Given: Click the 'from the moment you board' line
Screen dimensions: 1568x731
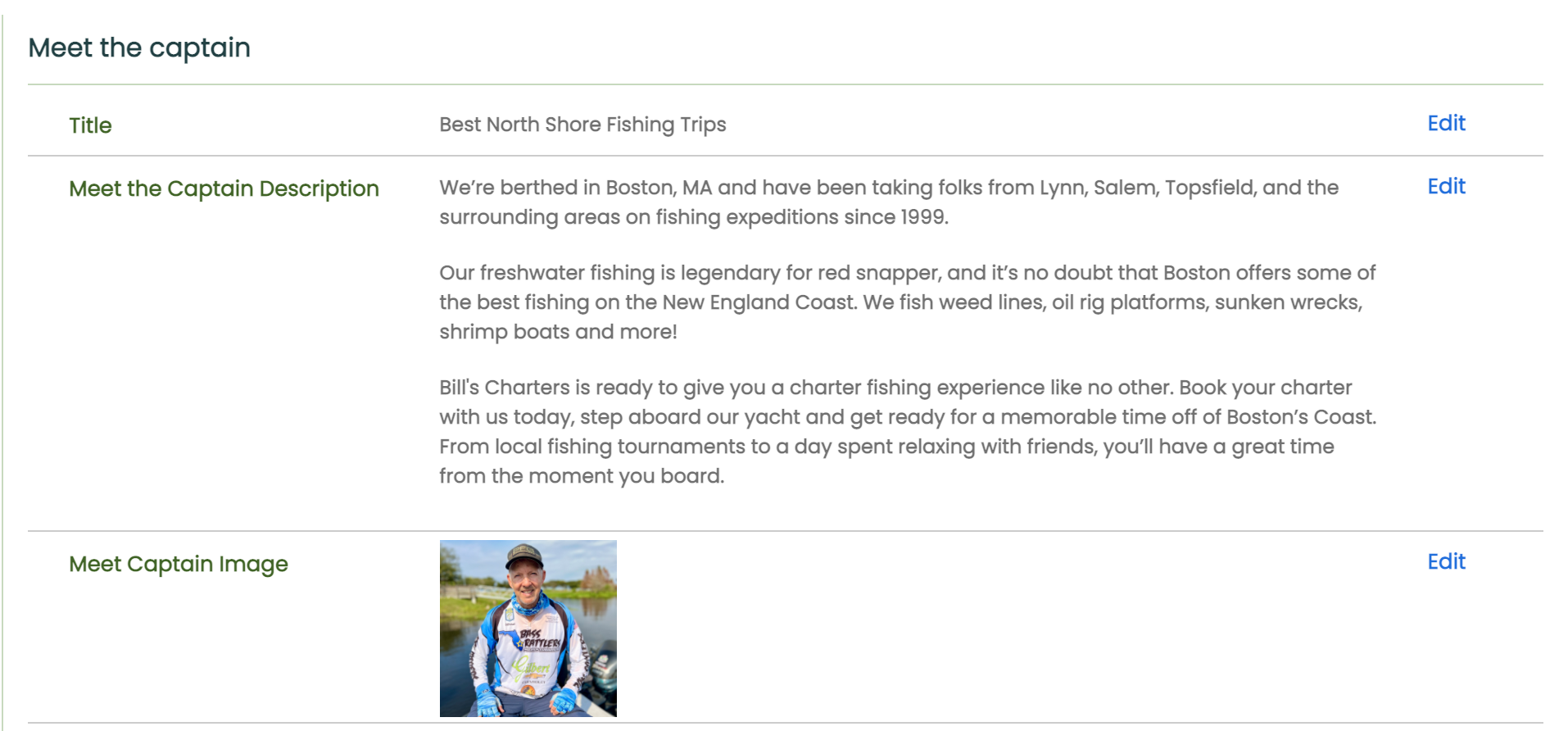Looking at the screenshot, I should click(582, 476).
